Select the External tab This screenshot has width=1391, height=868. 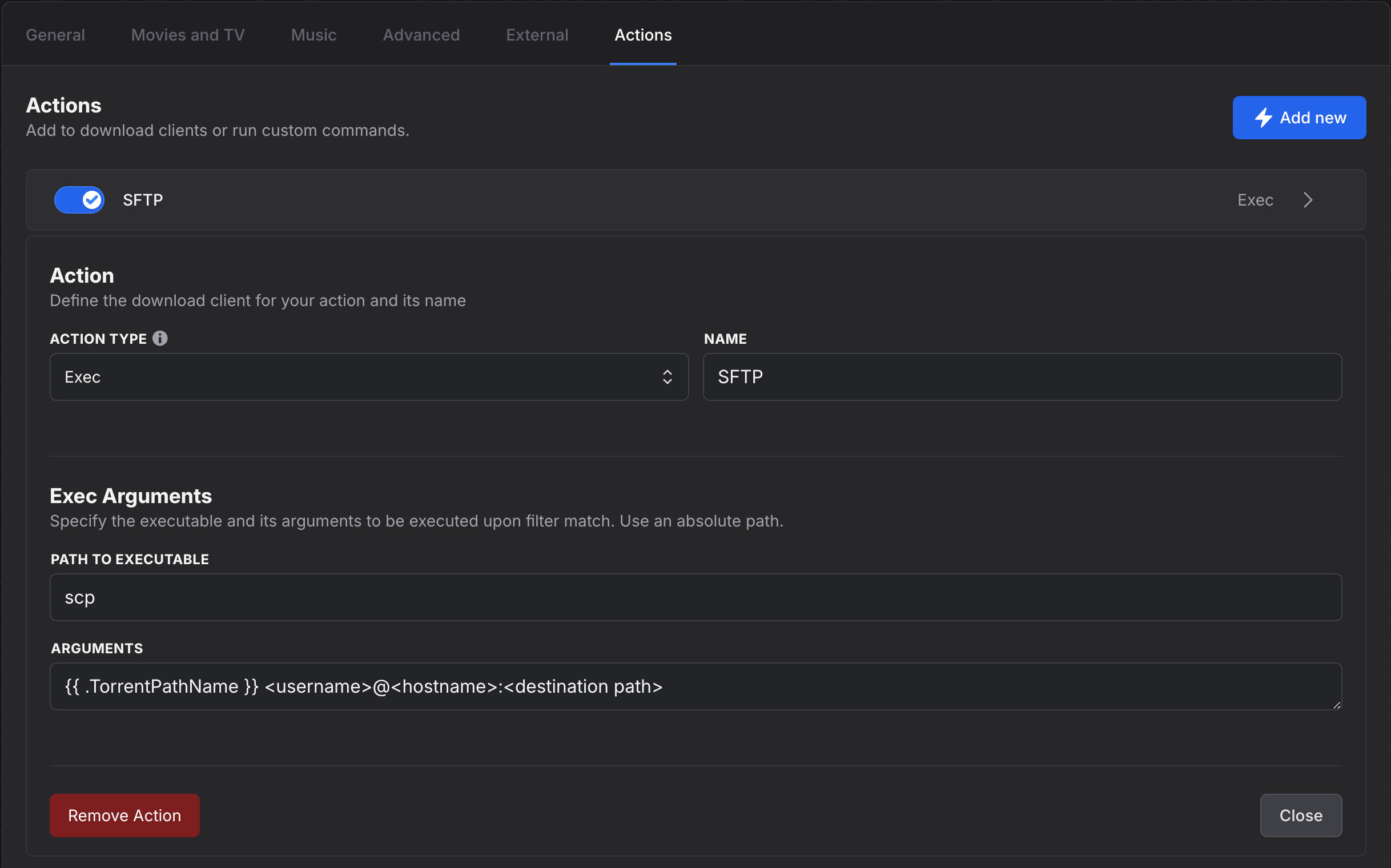tap(537, 35)
